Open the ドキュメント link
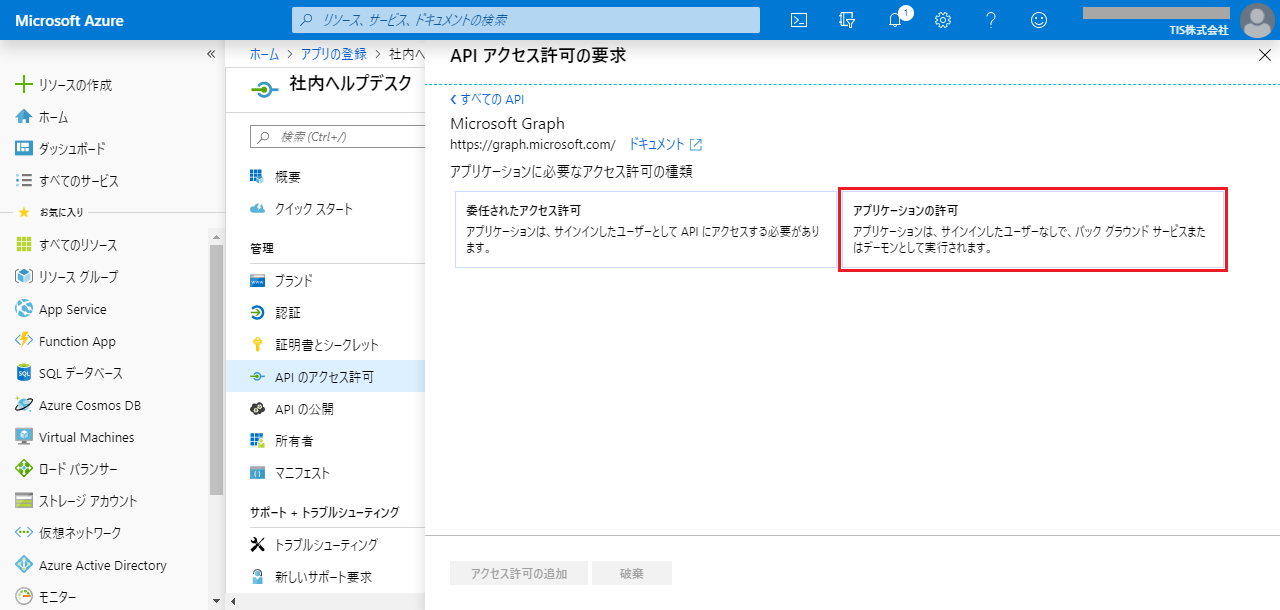This screenshot has width=1280, height=610. click(x=656, y=145)
